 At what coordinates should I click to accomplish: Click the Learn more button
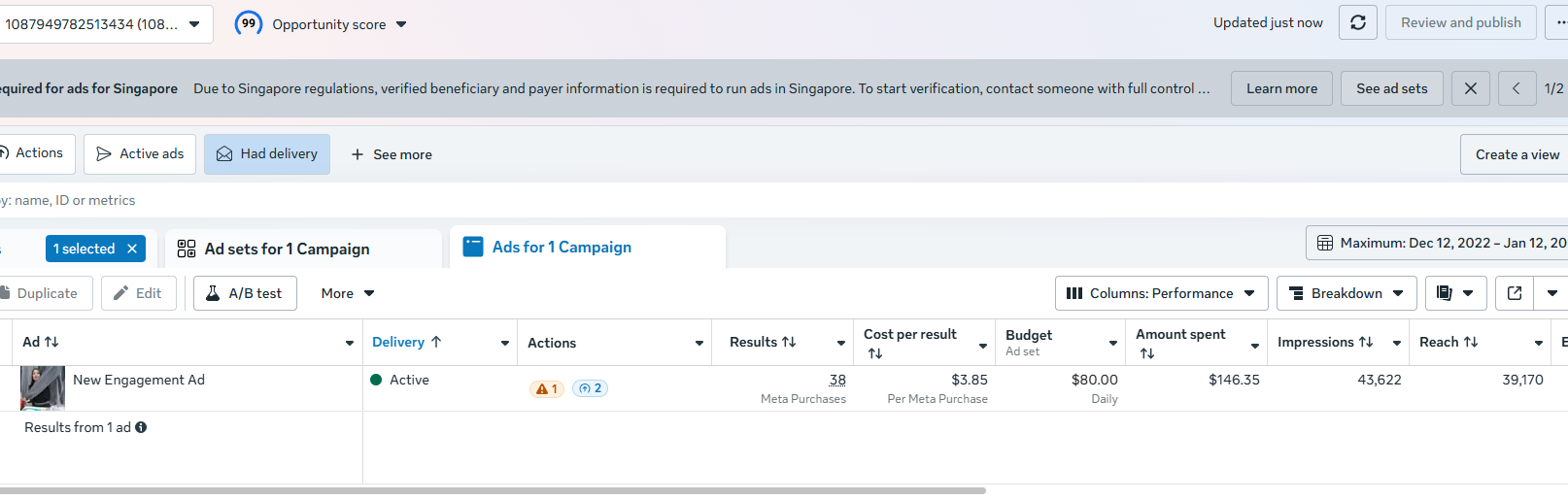[x=1281, y=88]
